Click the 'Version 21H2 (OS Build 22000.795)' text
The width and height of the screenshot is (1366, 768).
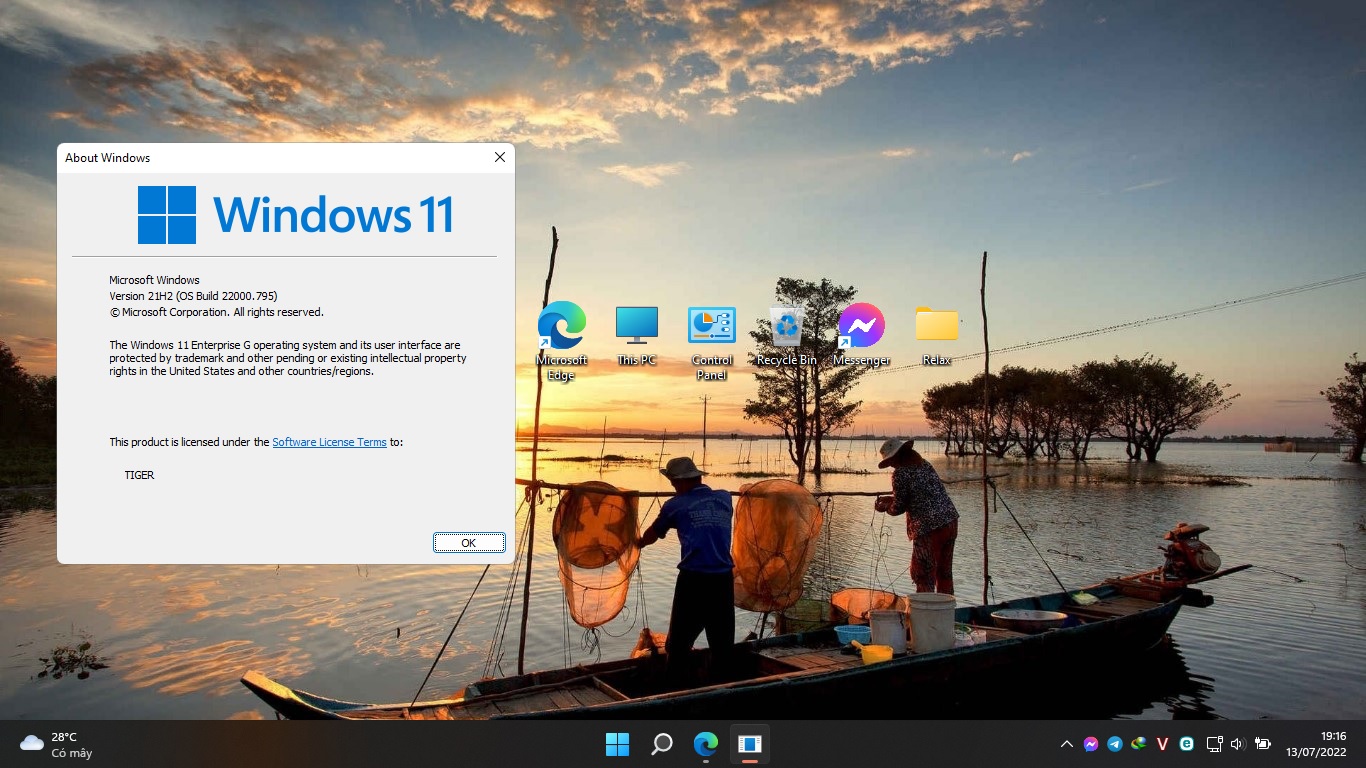coord(193,296)
